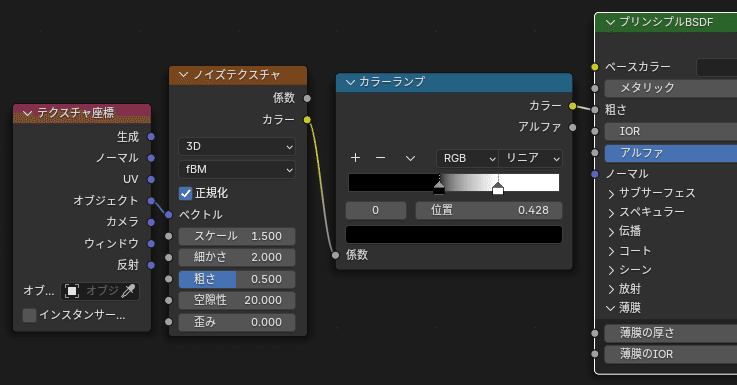Add a color stop with plus button

[x=355, y=158]
